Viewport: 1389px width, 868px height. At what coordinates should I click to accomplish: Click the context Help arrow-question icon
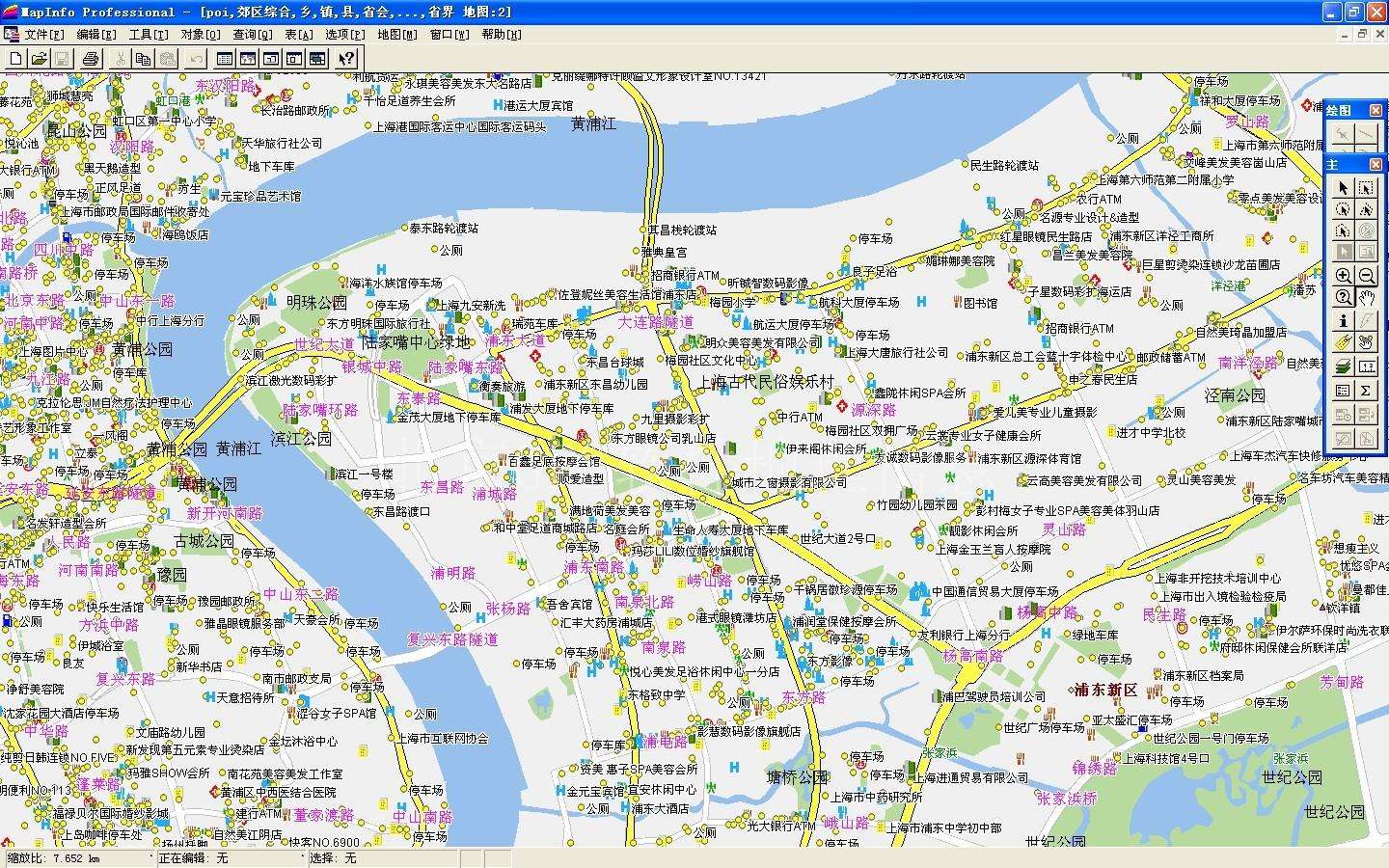pyautogui.click(x=346, y=59)
